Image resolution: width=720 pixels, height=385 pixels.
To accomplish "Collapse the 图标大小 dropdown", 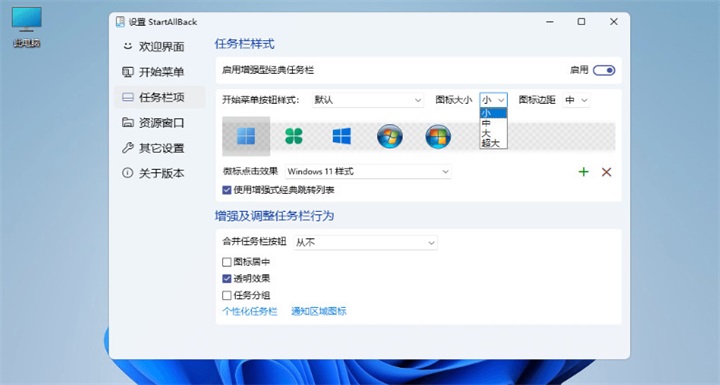I will (494, 100).
